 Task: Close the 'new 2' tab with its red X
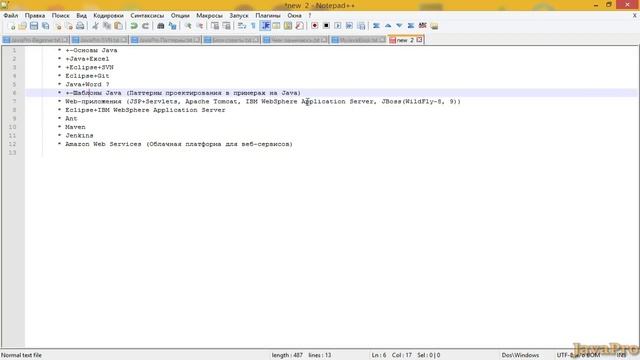[x=419, y=40]
